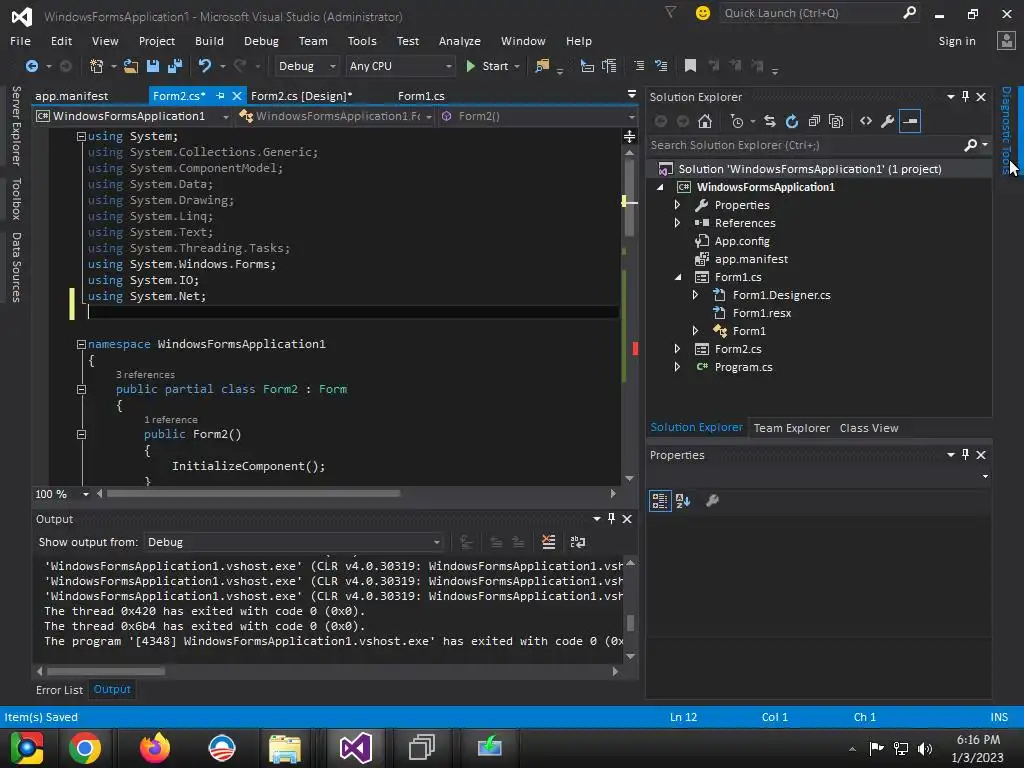Image resolution: width=1024 pixels, height=768 pixels.
Task: Open Properties wrench icon in Solution Explorer
Action: [888, 121]
